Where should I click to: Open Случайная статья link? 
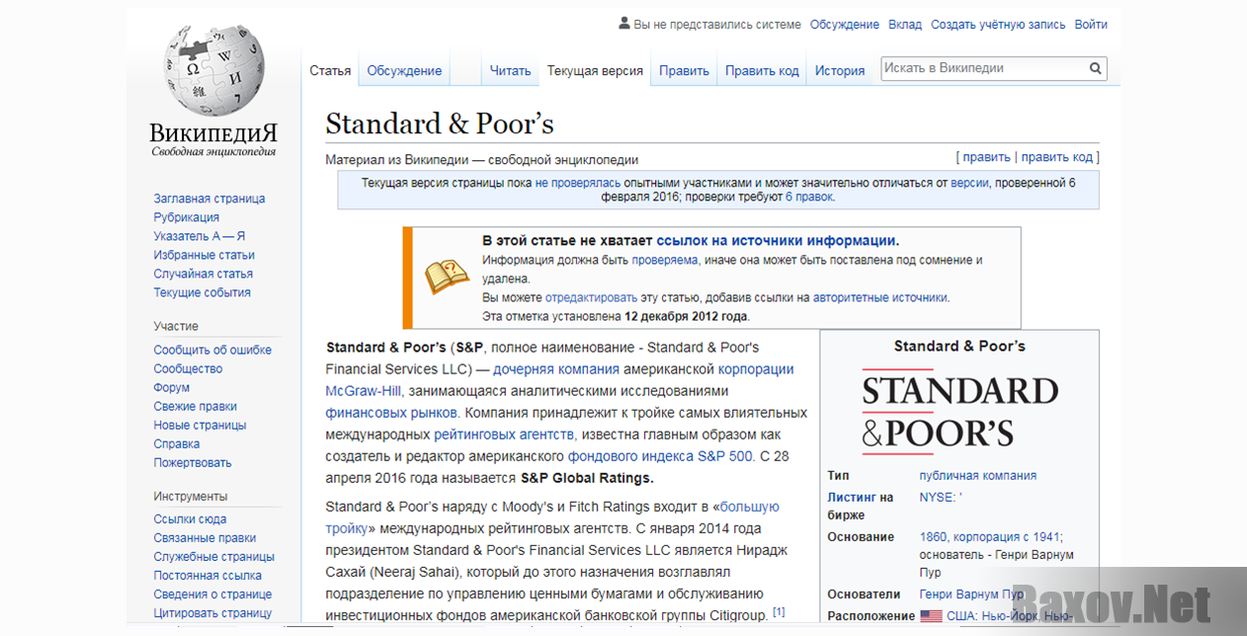[203, 274]
